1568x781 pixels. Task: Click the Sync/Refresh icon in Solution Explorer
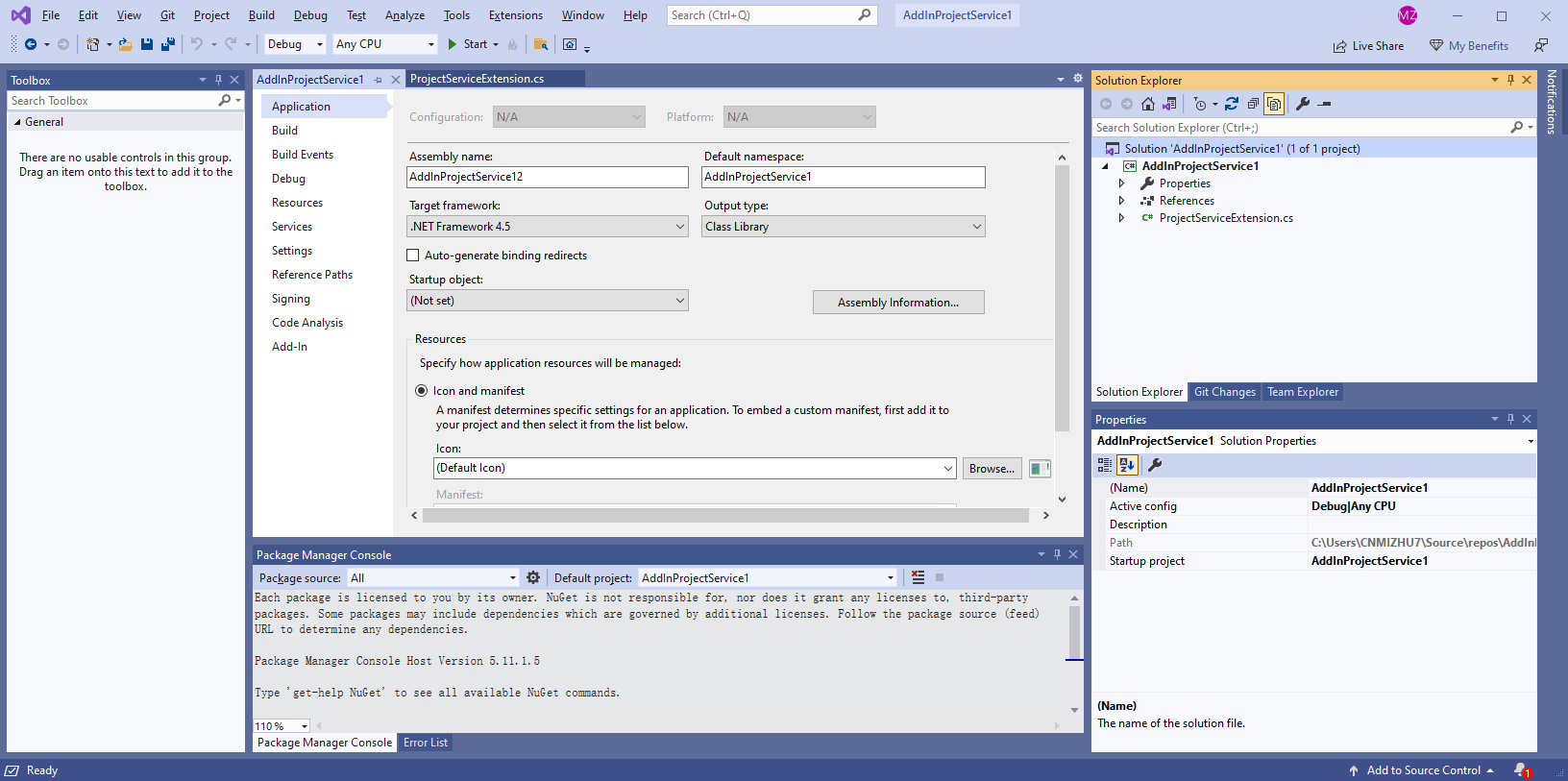tap(1232, 104)
